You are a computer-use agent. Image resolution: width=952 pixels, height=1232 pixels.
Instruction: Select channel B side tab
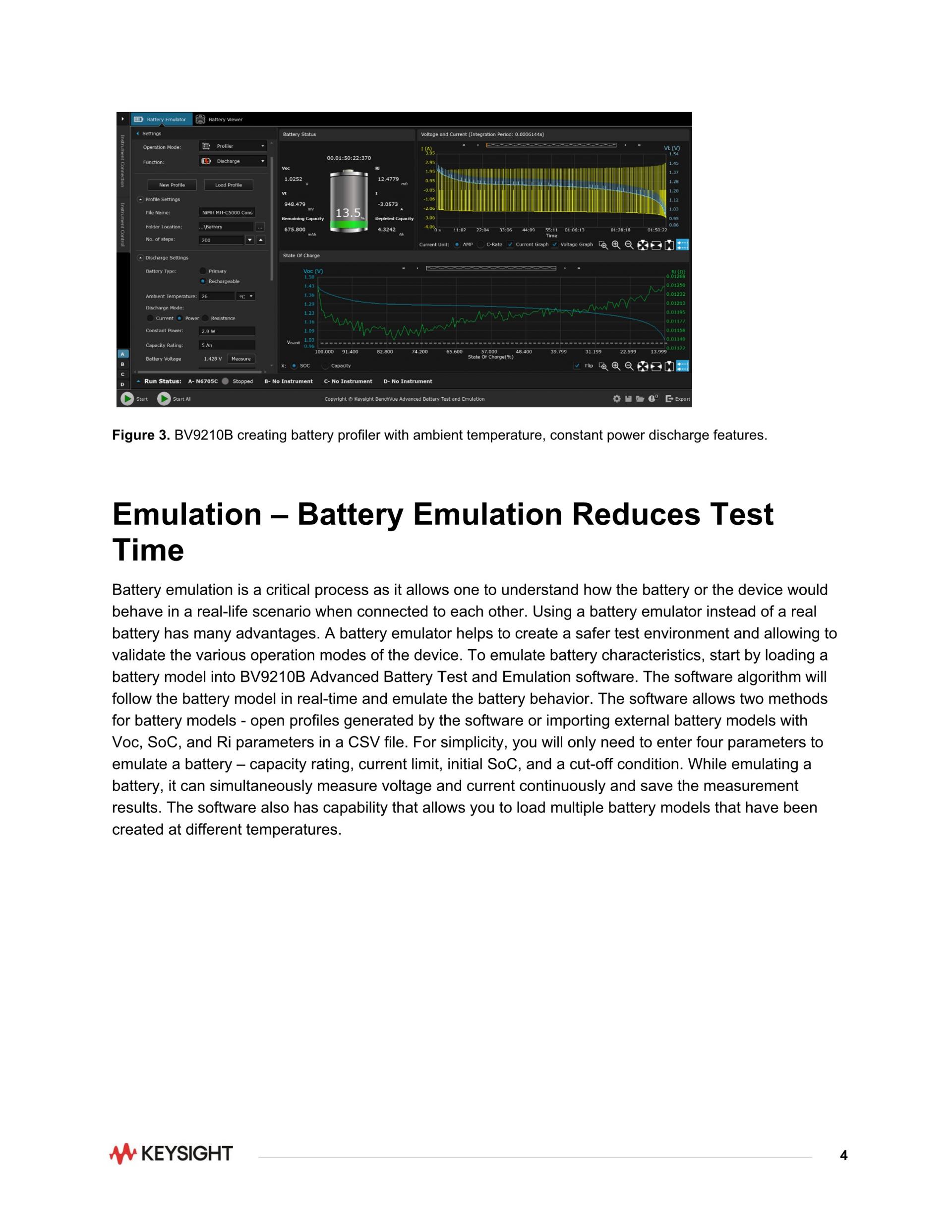coord(122,365)
